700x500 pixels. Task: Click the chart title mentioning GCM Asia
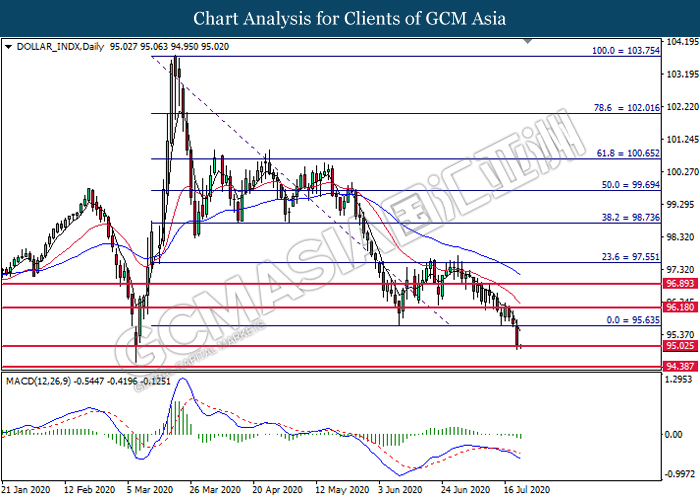click(x=349, y=18)
